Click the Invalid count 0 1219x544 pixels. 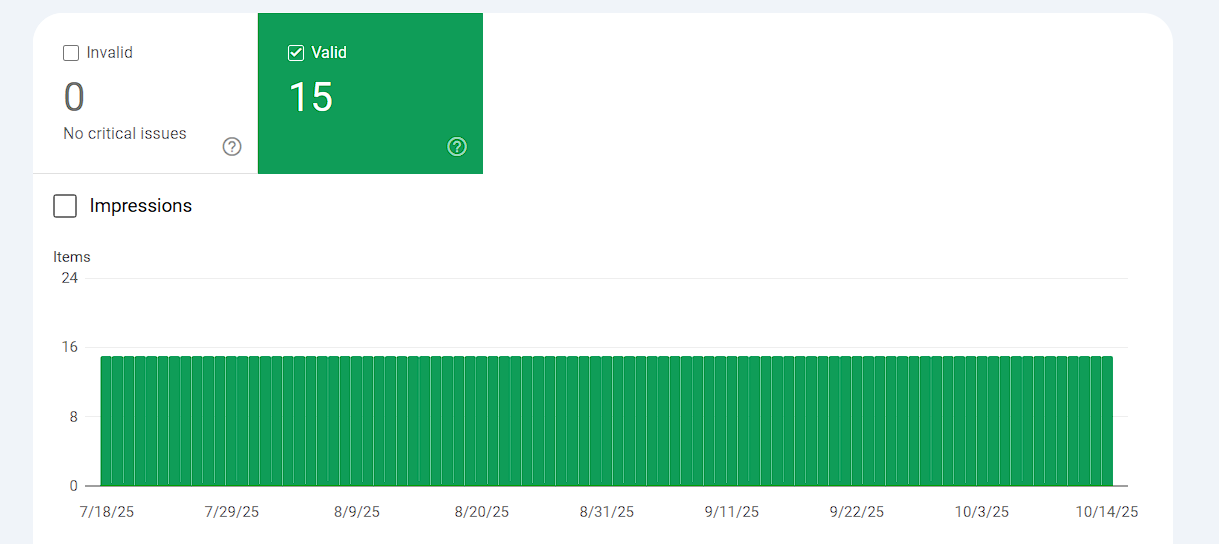[74, 97]
